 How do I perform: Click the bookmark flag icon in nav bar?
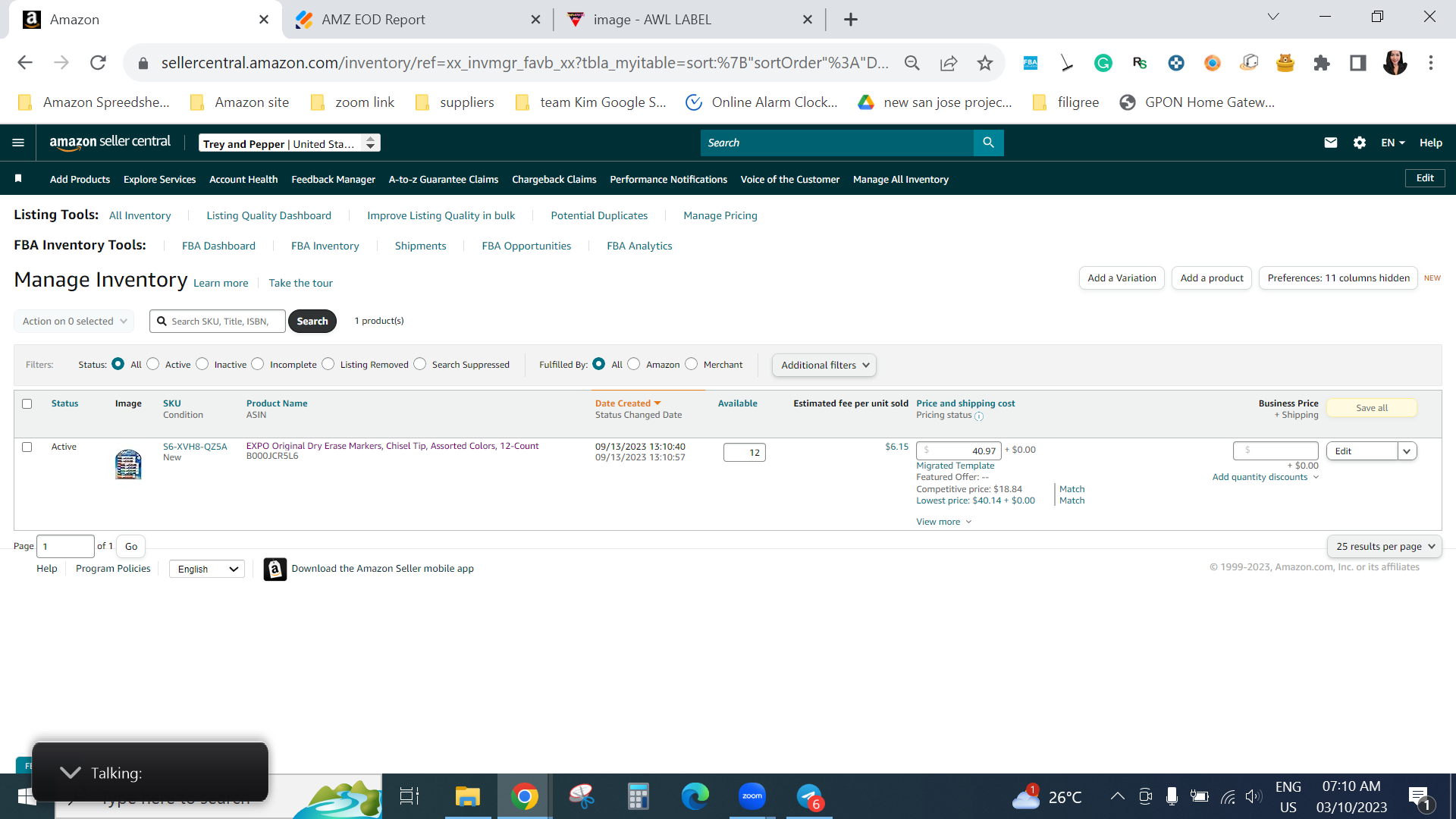18,179
